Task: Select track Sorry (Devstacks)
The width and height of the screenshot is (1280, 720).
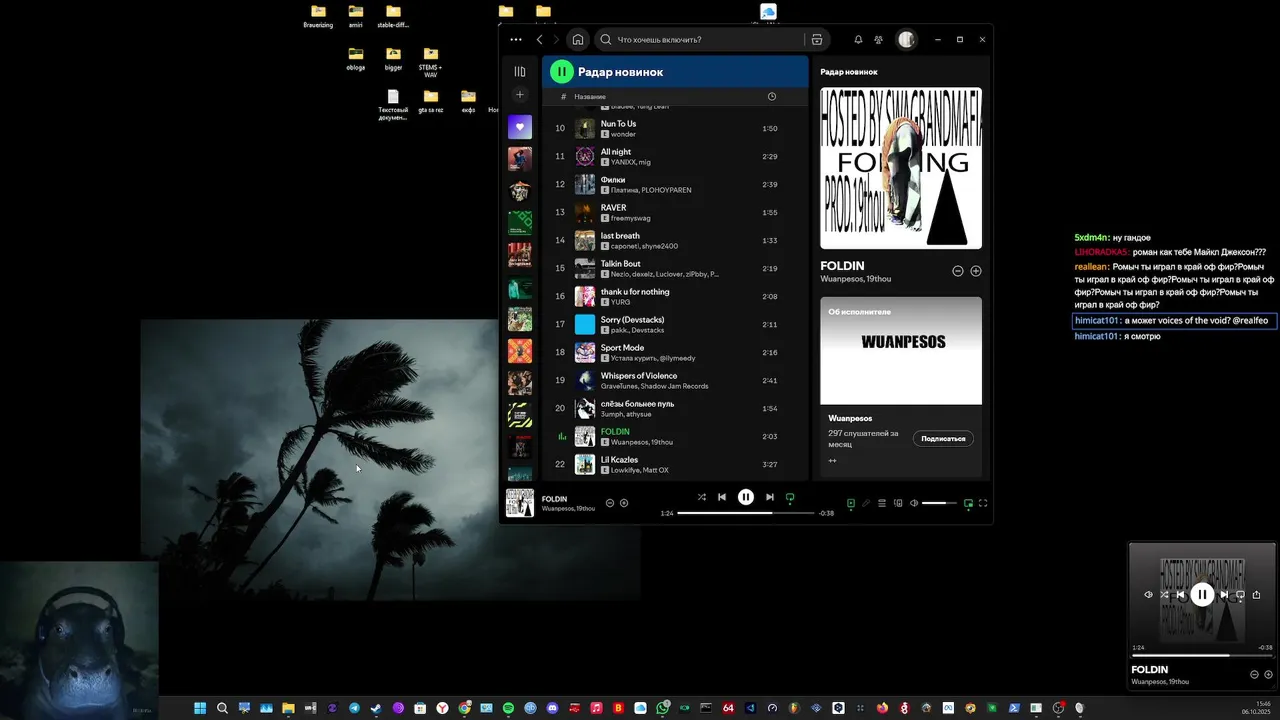Action: pyautogui.click(x=675, y=324)
